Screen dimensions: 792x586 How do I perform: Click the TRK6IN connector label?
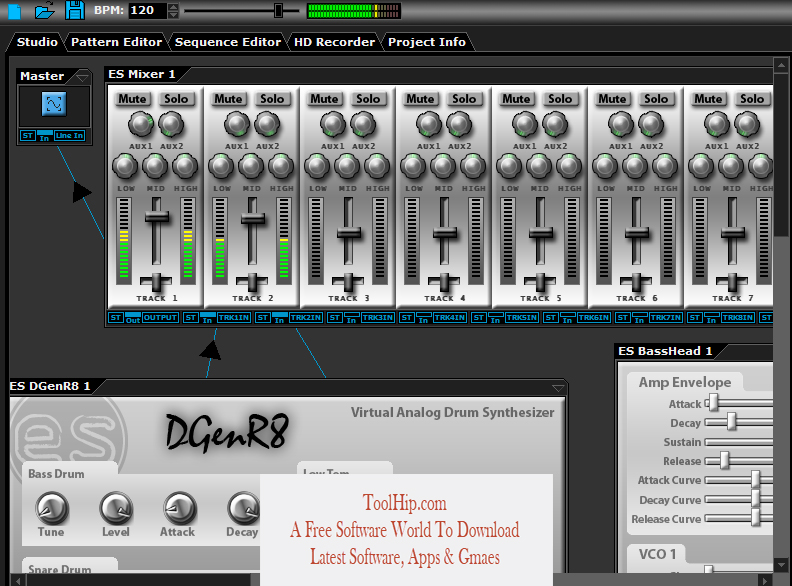593,317
